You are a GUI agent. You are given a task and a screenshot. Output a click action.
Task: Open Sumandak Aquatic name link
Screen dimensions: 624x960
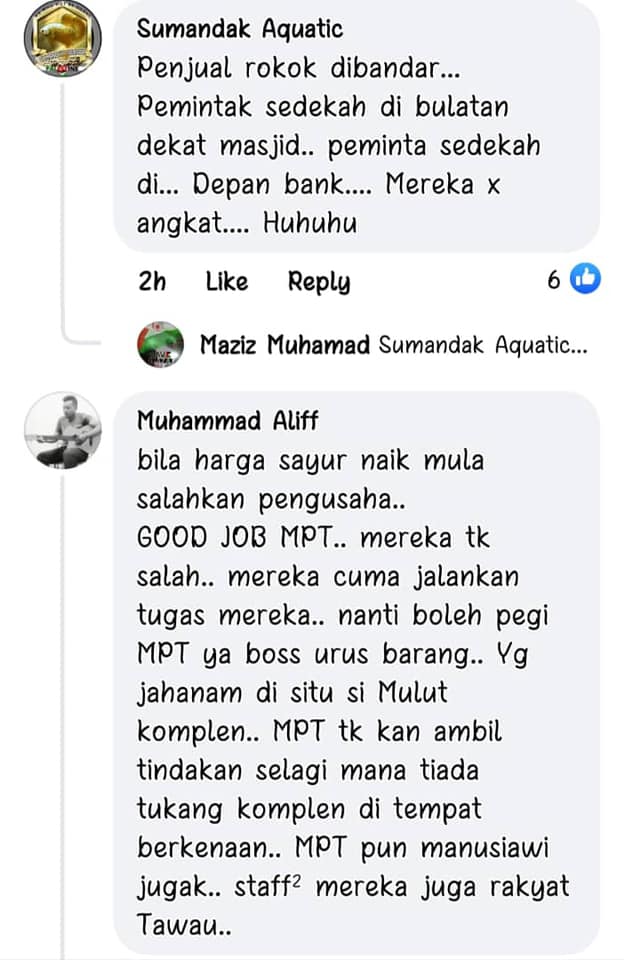(239, 29)
